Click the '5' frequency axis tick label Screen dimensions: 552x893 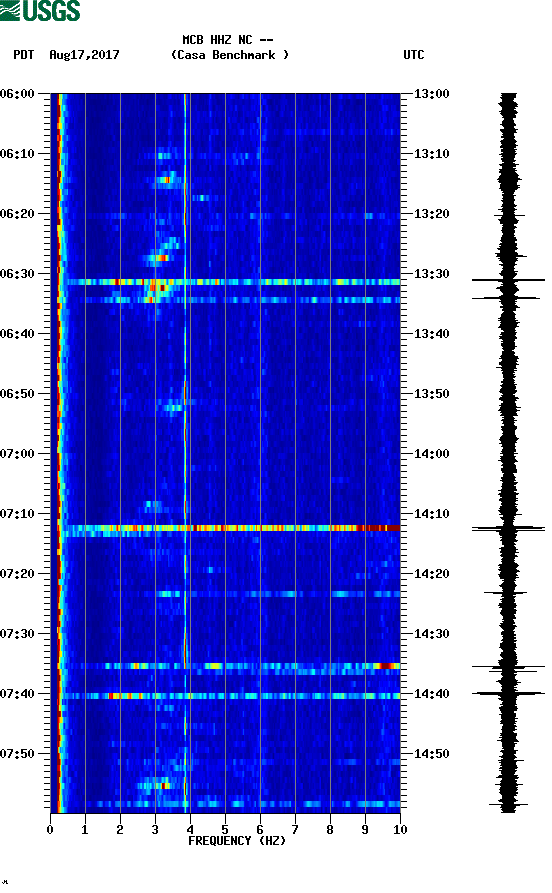tap(225, 830)
